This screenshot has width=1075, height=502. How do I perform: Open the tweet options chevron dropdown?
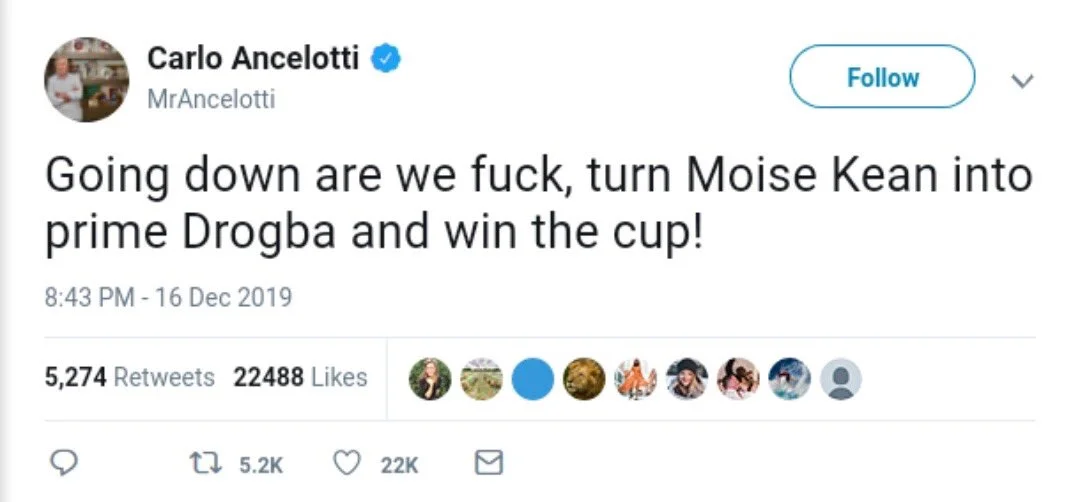coord(1022,80)
